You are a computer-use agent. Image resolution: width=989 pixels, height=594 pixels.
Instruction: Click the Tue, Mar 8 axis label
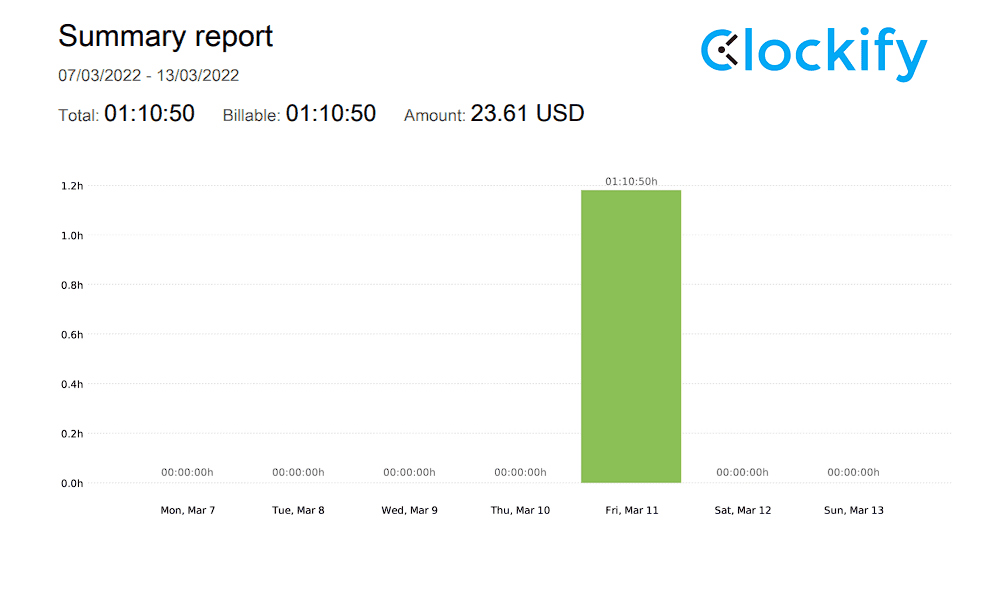point(298,510)
